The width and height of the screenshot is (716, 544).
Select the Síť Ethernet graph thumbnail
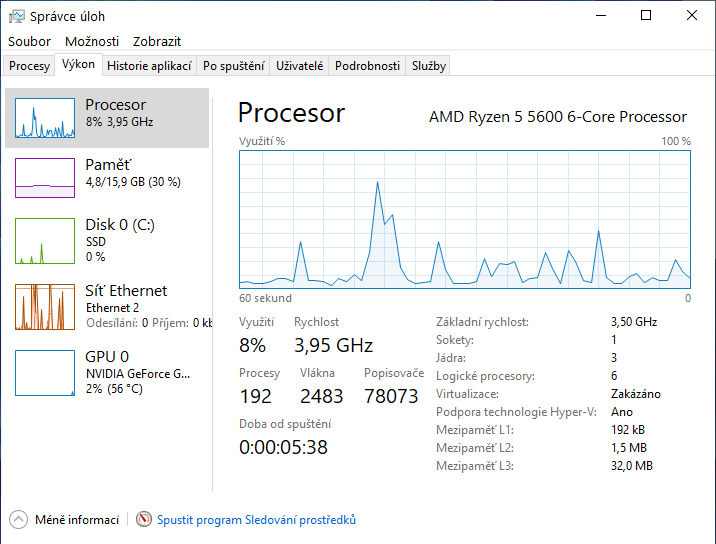(45, 307)
